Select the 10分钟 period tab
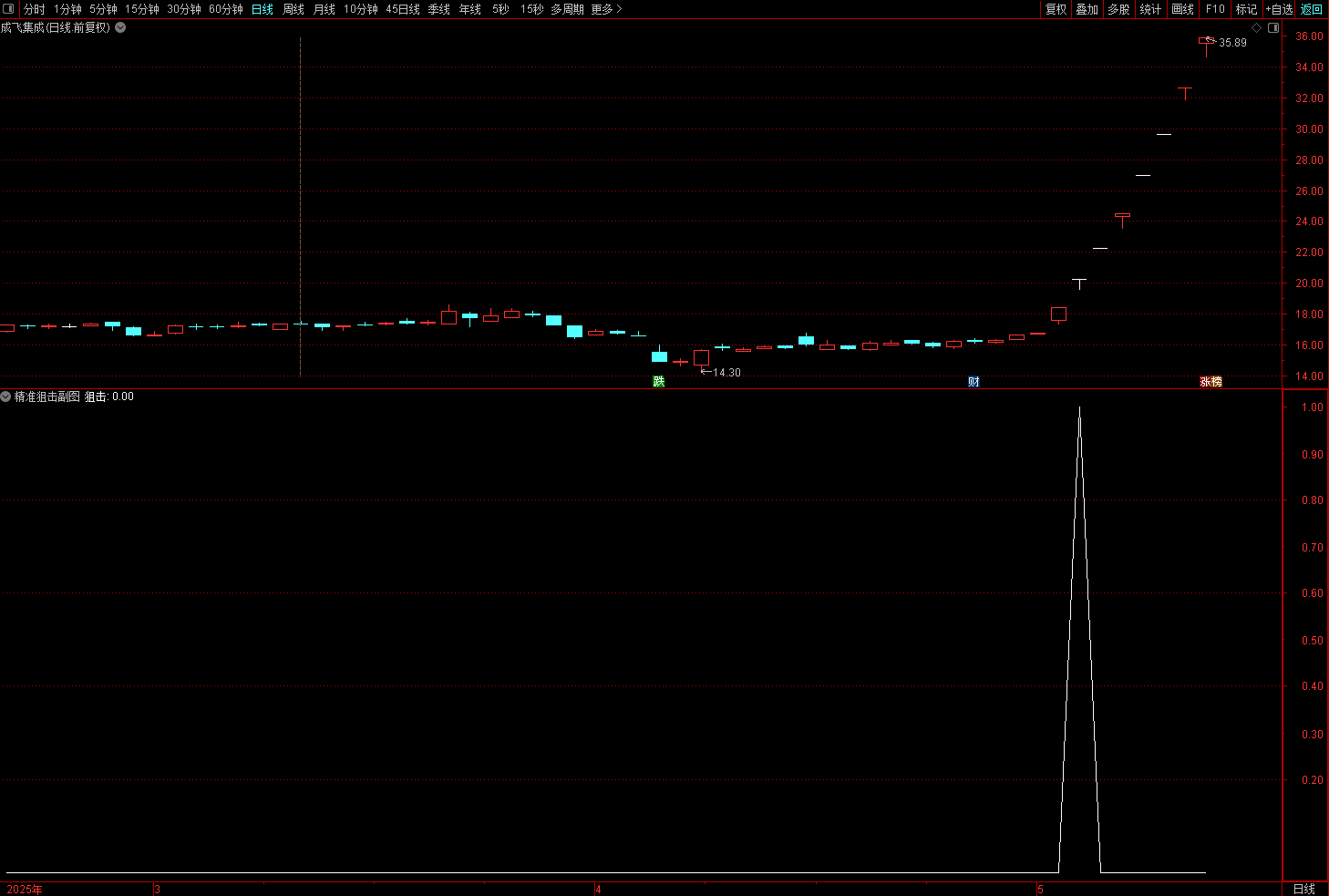The image size is (1329, 896). click(x=361, y=9)
